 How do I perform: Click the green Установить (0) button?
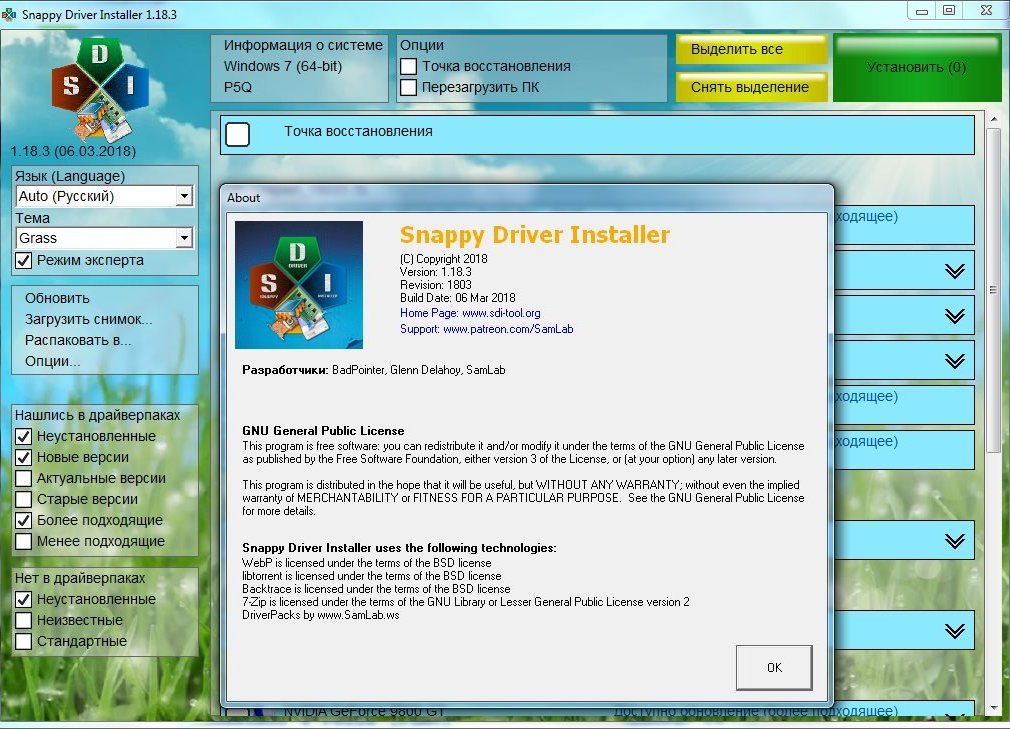coord(917,68)
